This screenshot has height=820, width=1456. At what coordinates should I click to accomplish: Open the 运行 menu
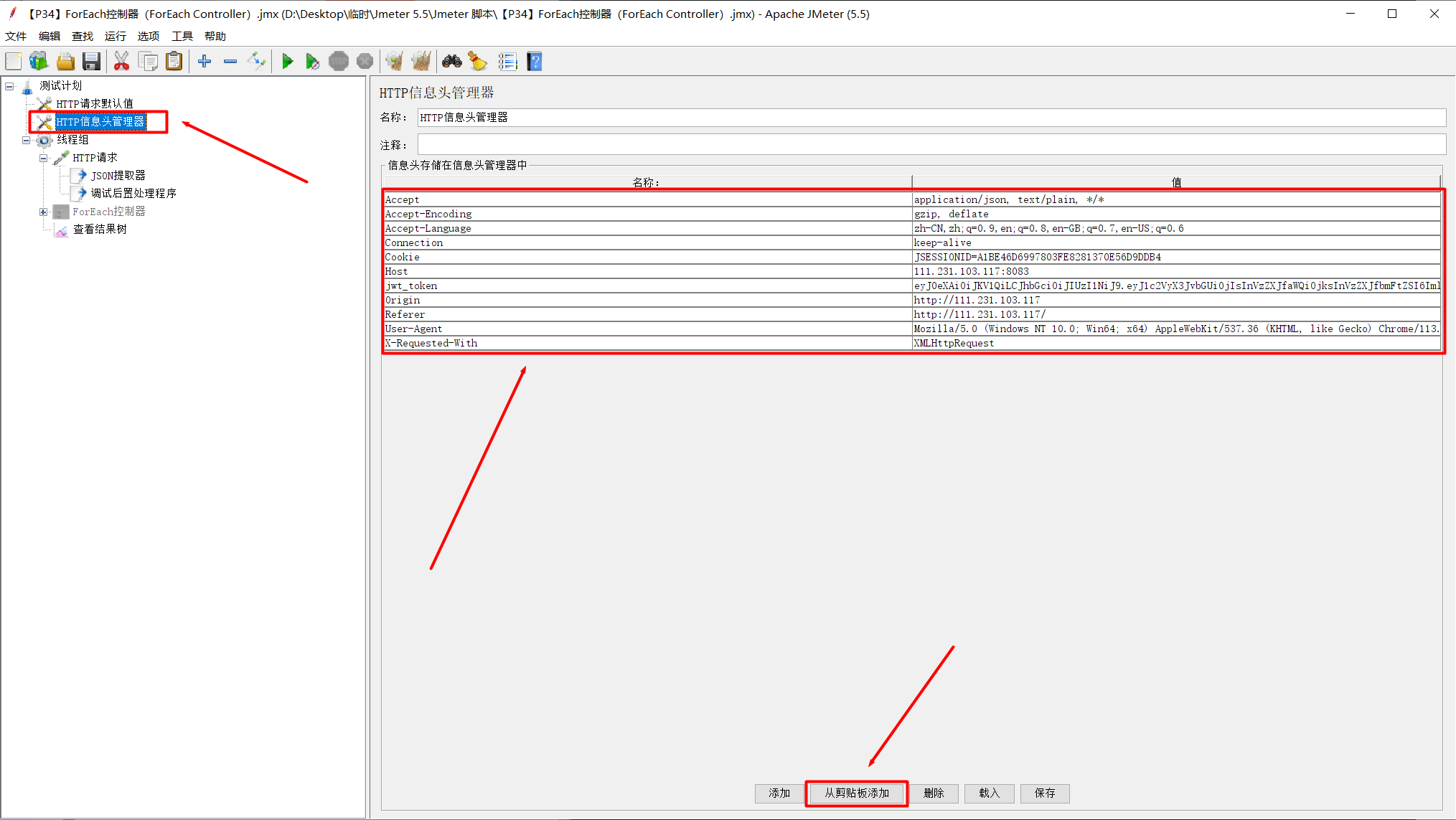pyautogui.click(x=116, y=37)
